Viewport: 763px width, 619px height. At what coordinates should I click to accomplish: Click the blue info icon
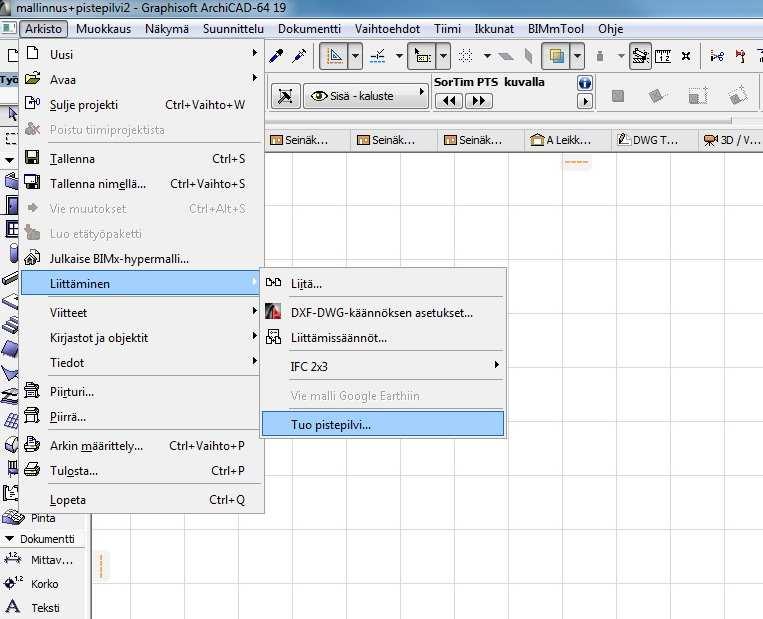pos(584,83)
